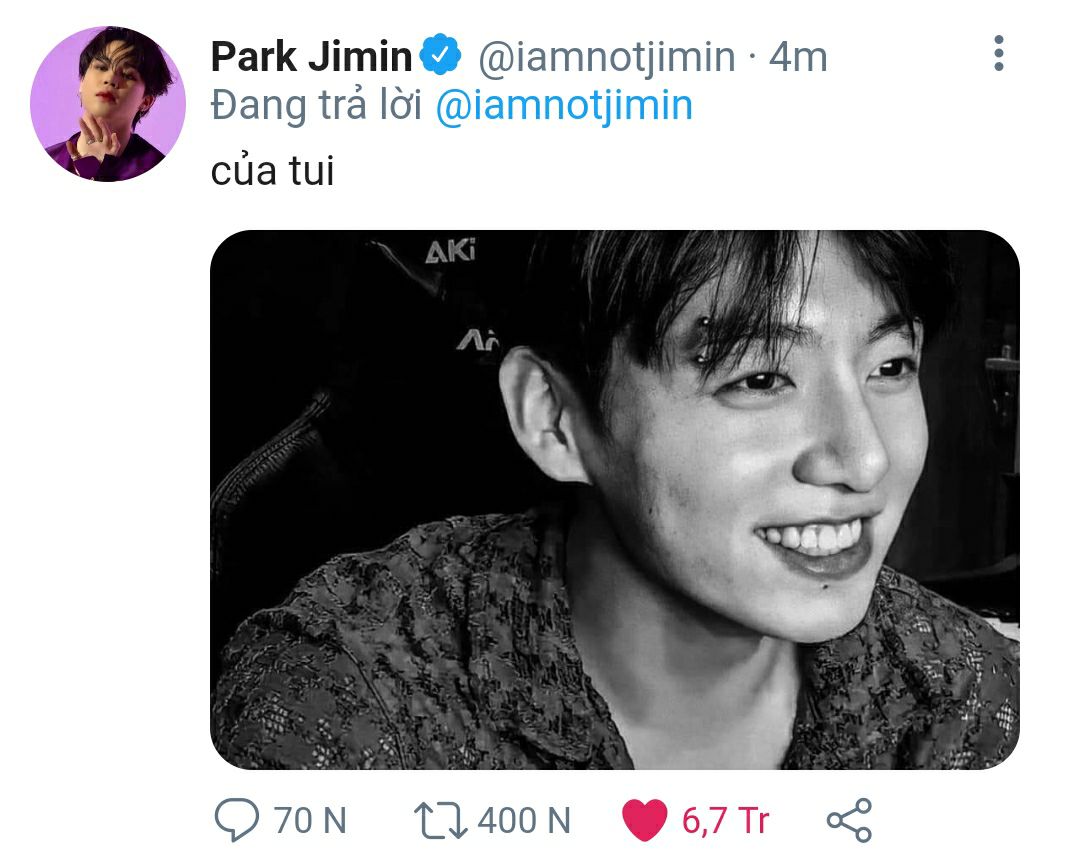This screenshot has width=1080, height=859.
Task: Click the tweet text "của tui"
Action: [x=272, y=172]
